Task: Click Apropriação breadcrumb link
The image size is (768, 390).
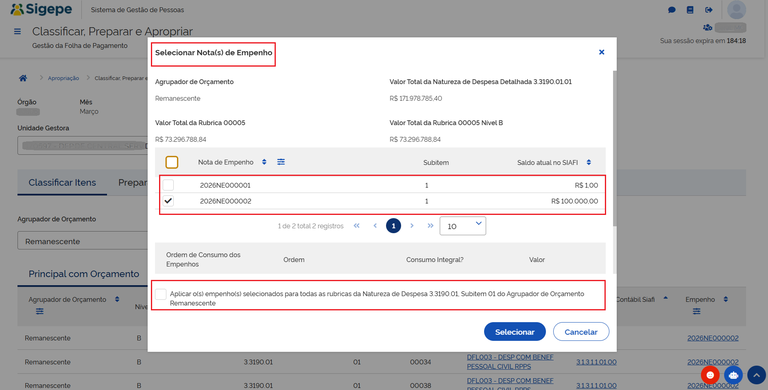Action: [63, 78]
